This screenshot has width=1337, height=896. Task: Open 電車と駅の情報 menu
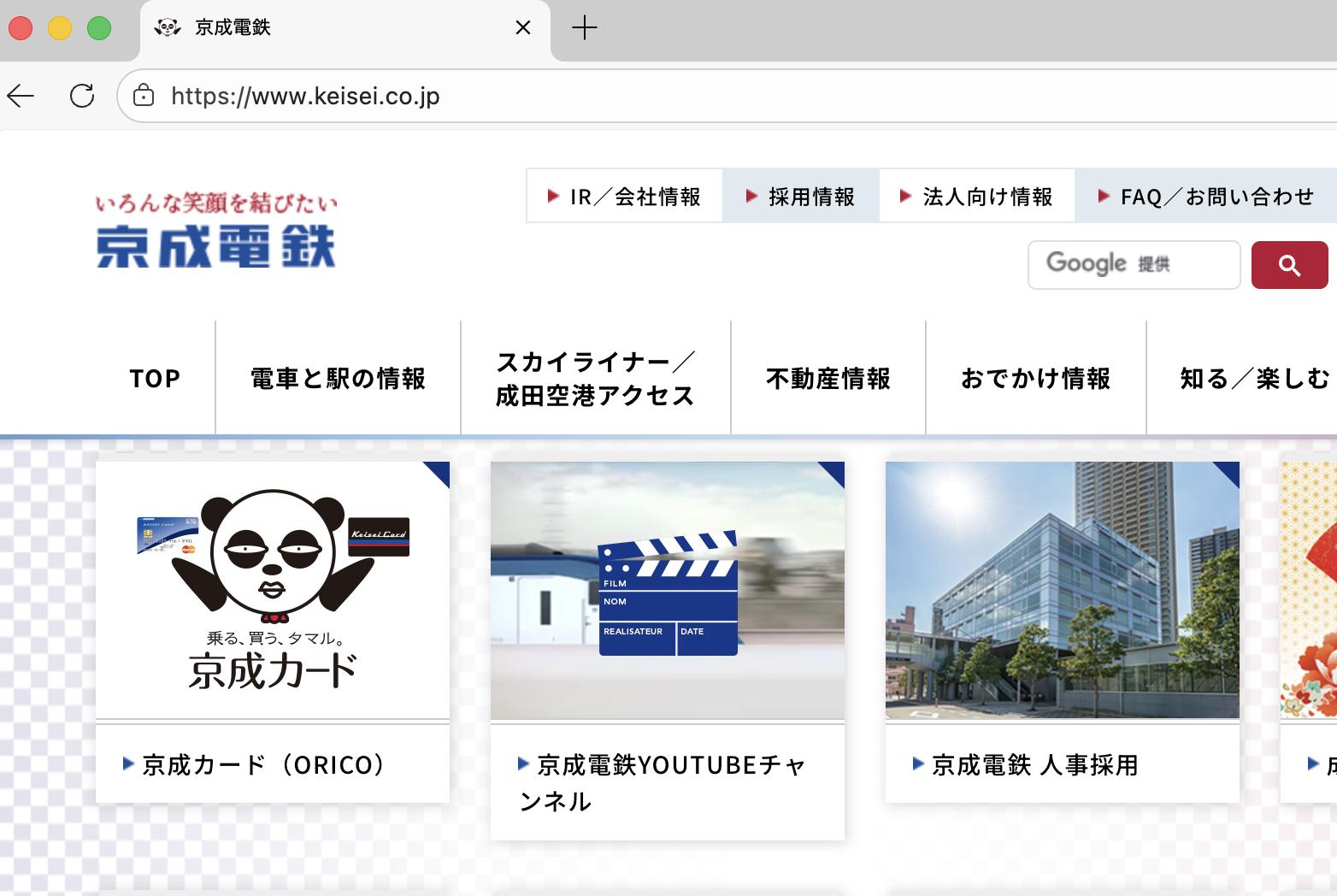338,378
